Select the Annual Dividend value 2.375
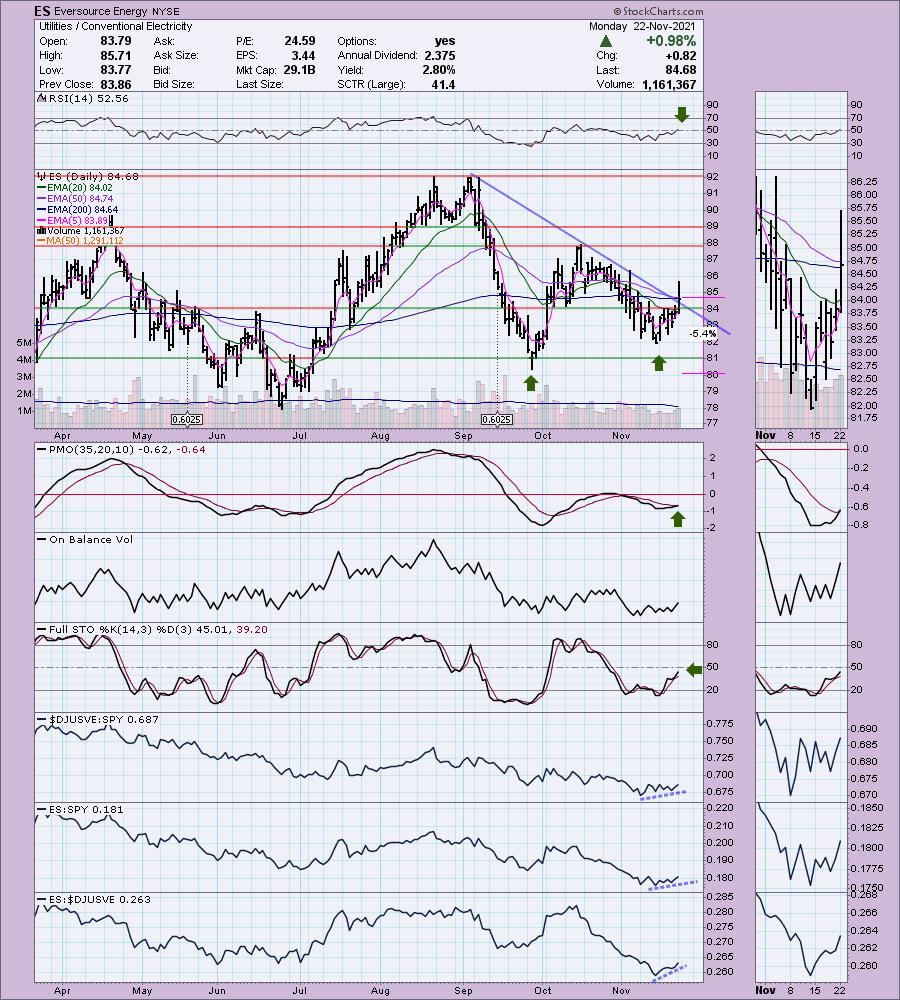Viewport: 900px width, 1000px height. point(439,55)
